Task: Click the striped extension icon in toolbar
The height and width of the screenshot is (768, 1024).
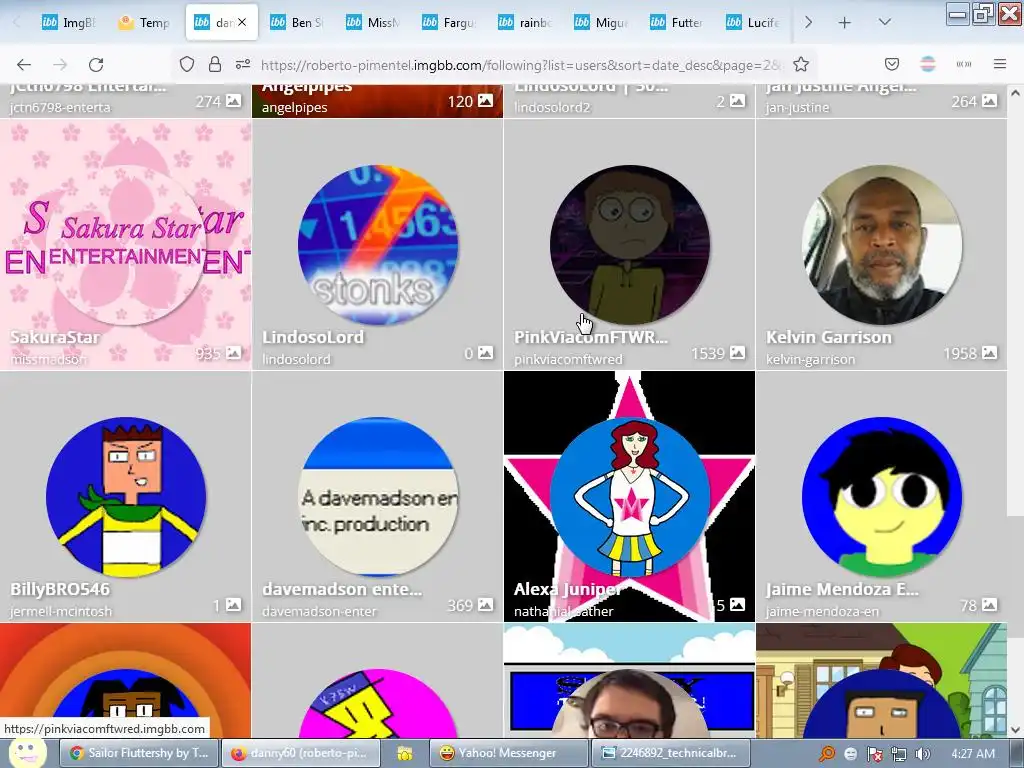Action: (928, 64)
